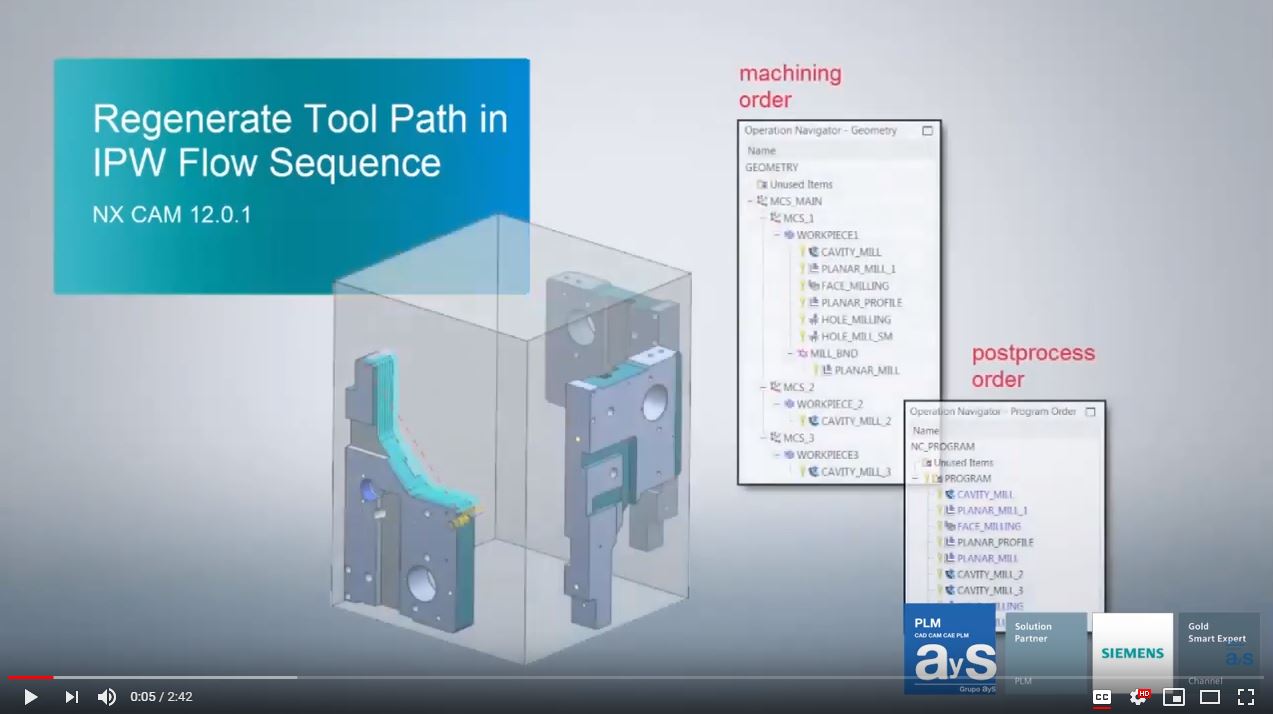The width and height of the screenshot is (1273, 714).
Task: Open the player settings gear
Action: tap(1138, 697)
